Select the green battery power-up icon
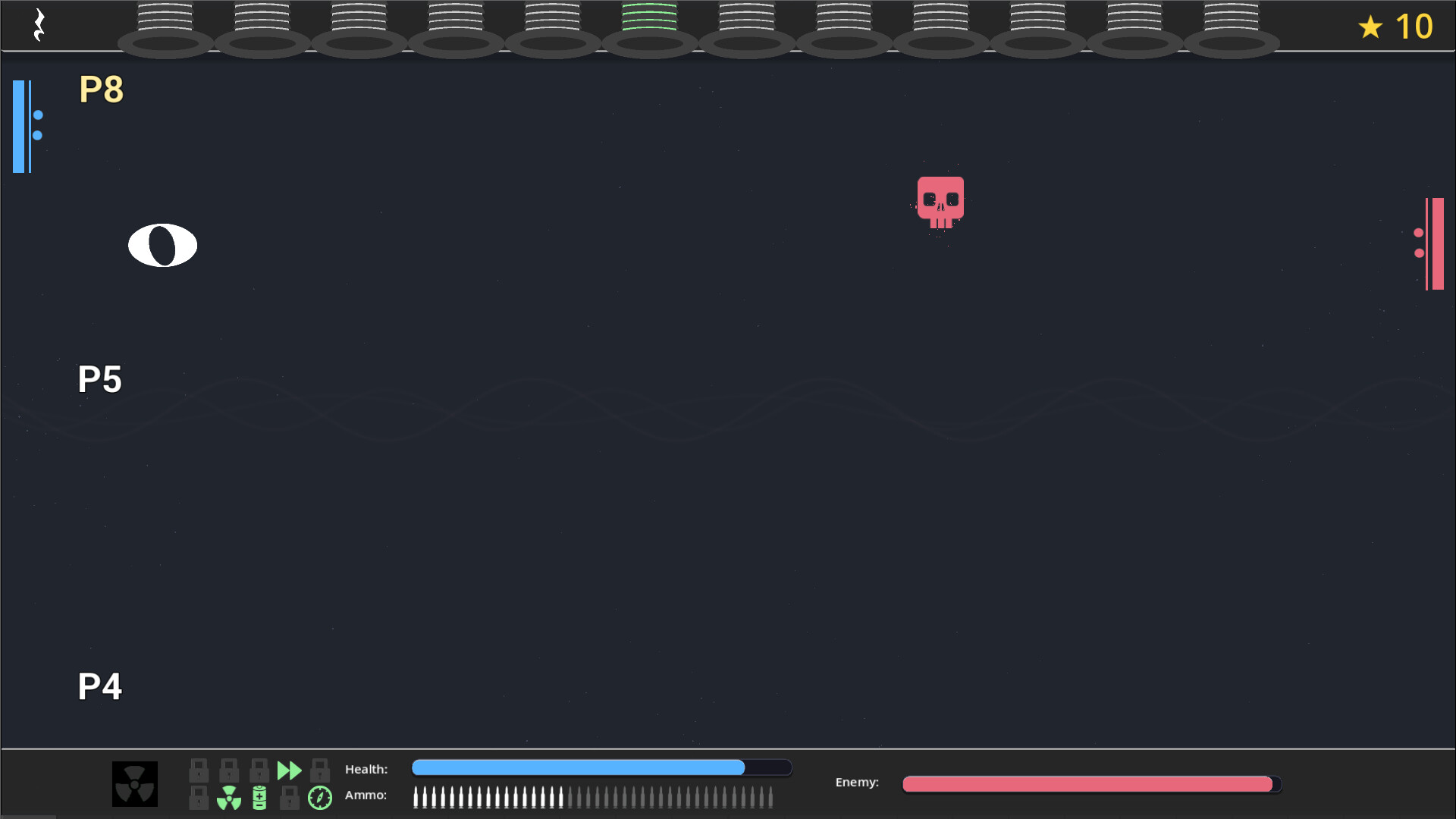This screenshot has height=819, width=1456. click(259, 798)
